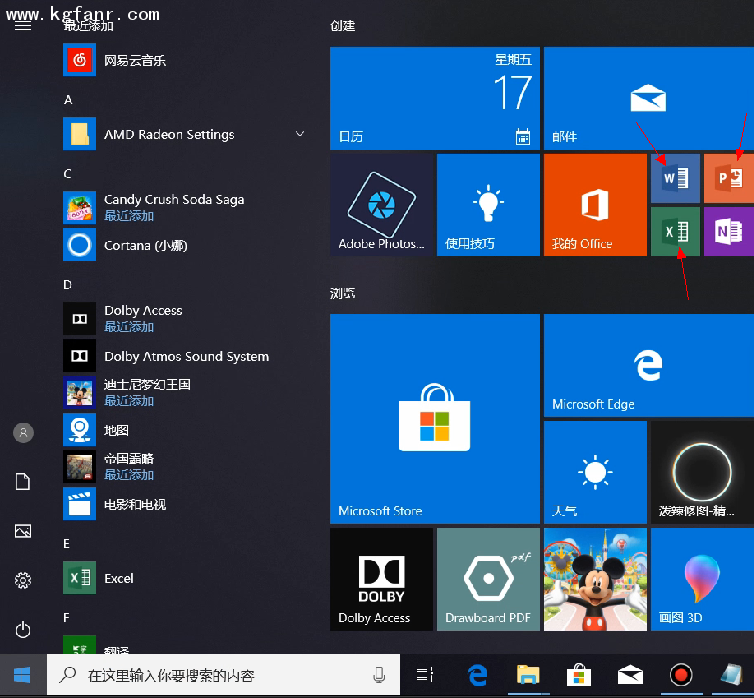
Task: Launch Microsoft Edge tile
Action: pos(649,366)
